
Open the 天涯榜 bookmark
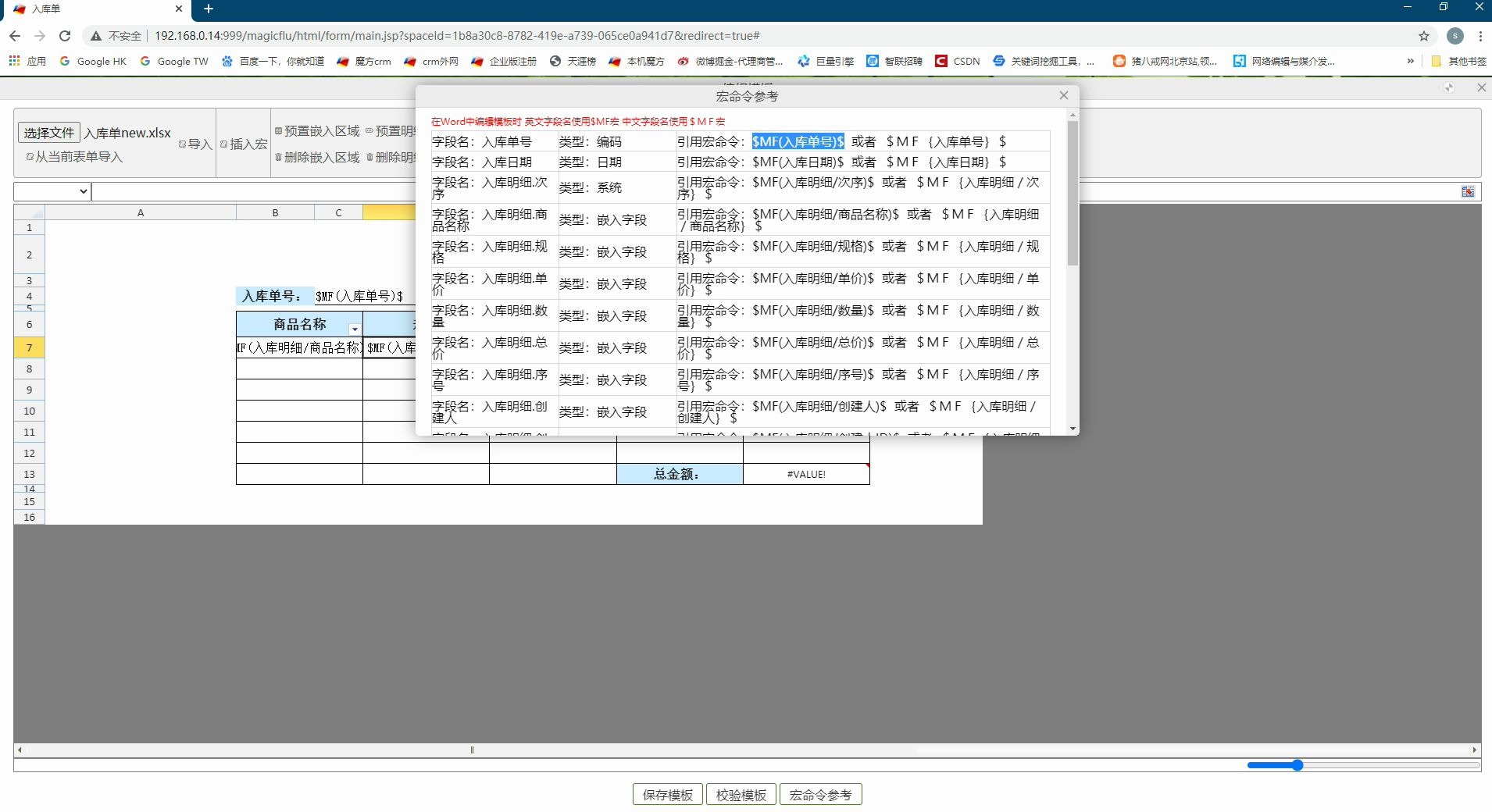[x=573, y=61]
